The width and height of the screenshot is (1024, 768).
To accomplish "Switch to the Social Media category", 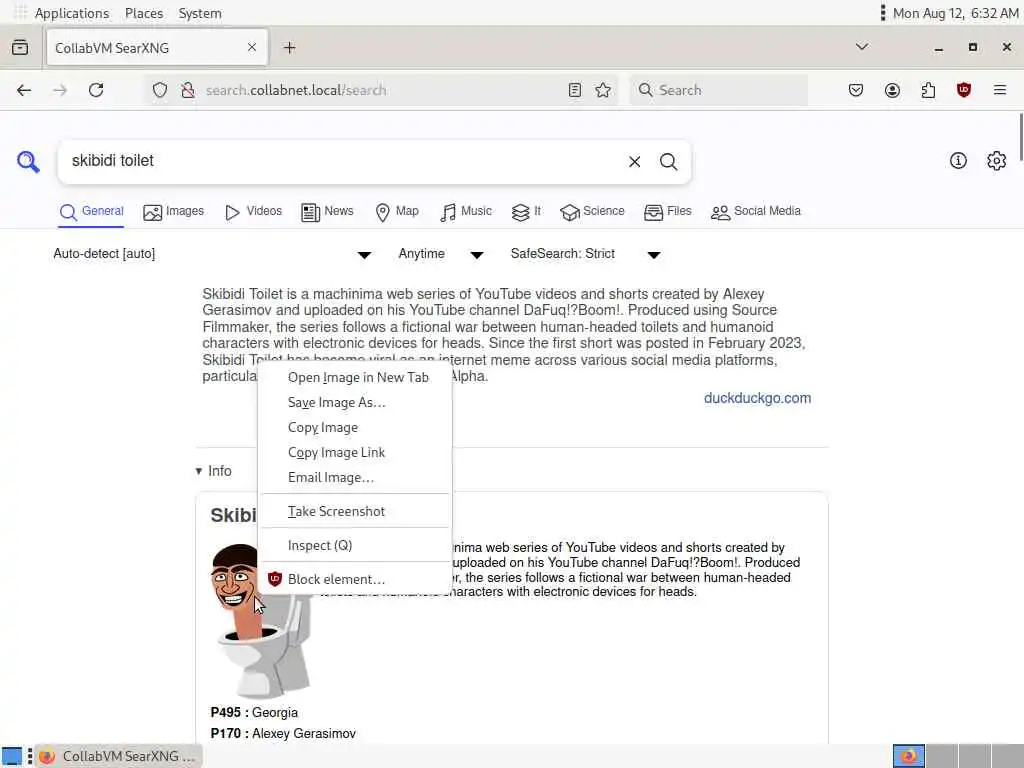I will coord(756,212).
